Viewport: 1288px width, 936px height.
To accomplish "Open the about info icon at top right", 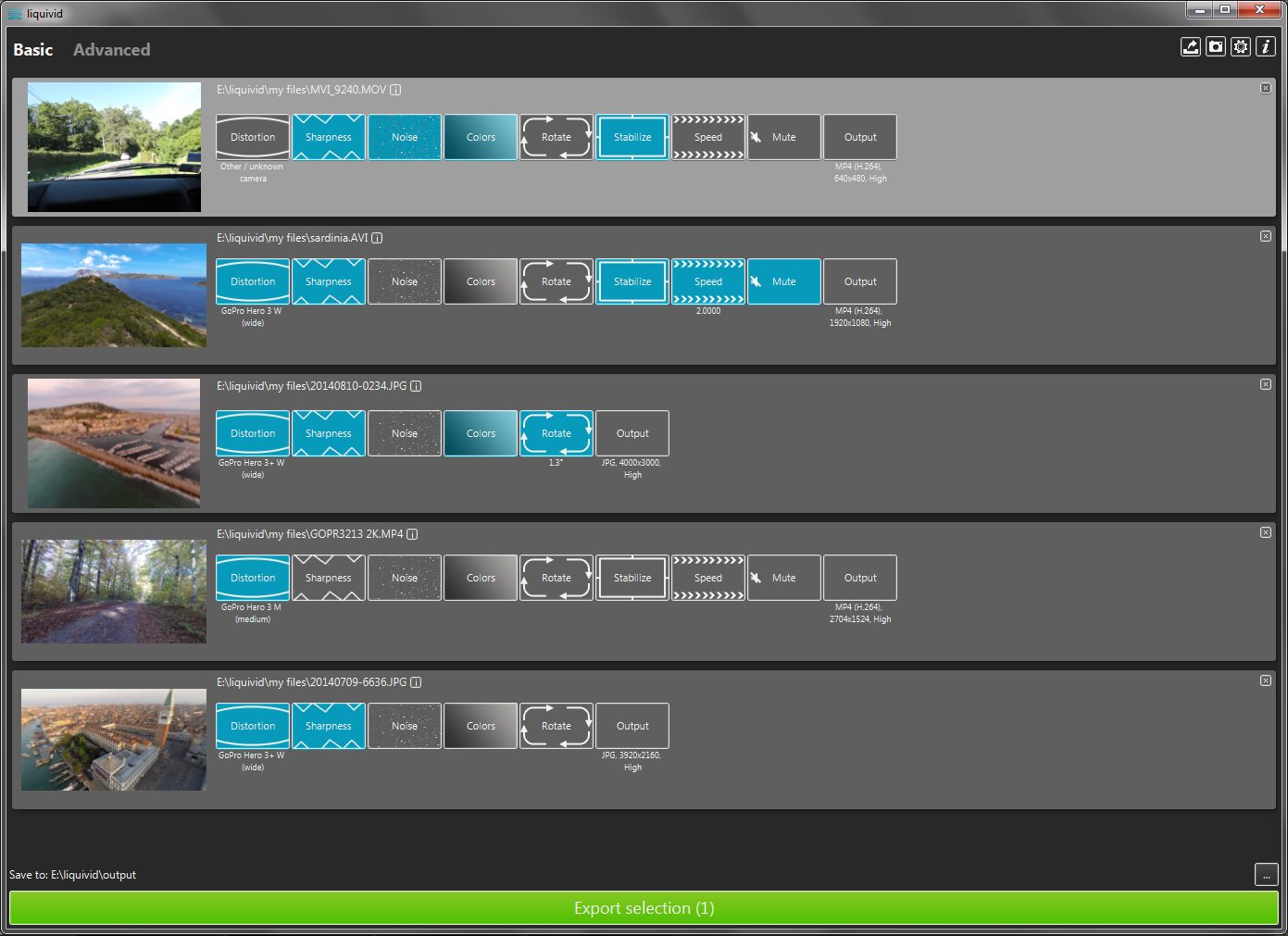I will pyautogui.click(x=1266, y=47).
